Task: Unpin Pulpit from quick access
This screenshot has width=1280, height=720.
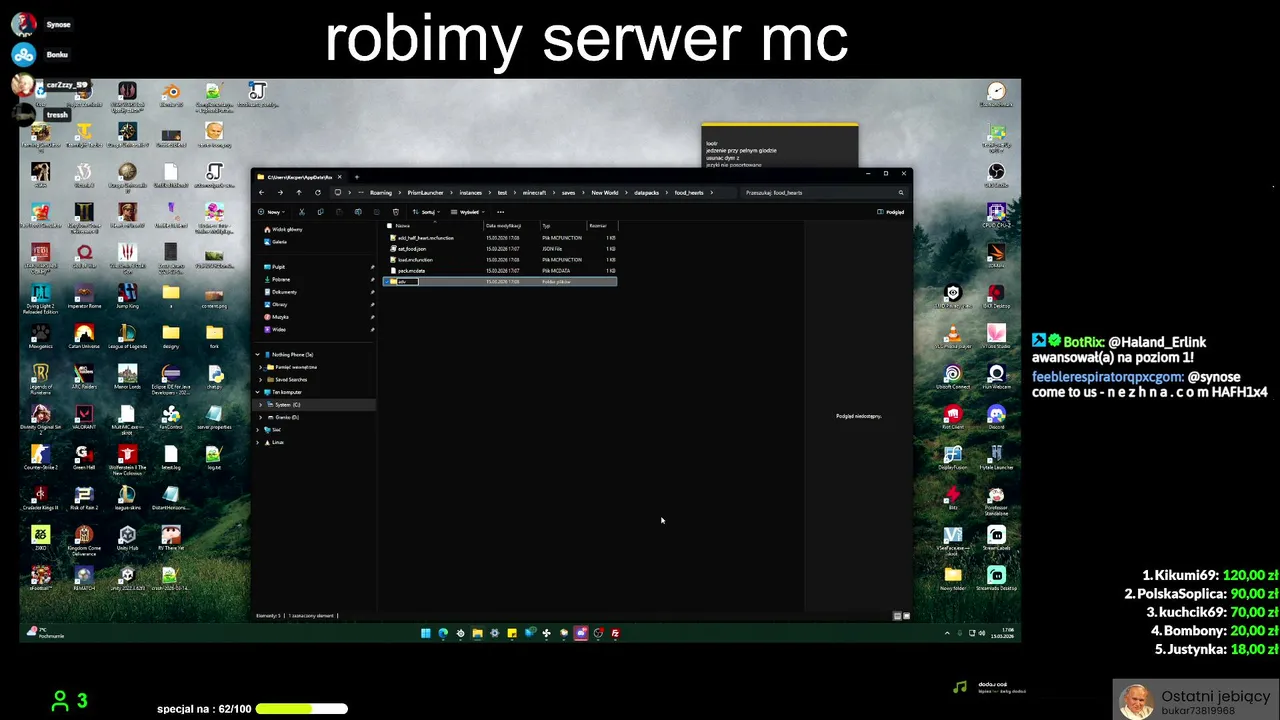Action: [372, 267]
